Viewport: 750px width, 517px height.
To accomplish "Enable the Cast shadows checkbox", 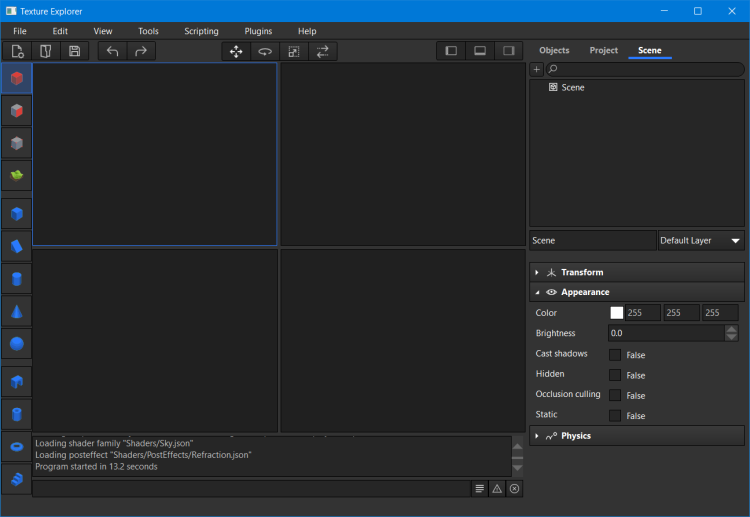I will coord(615,355).
